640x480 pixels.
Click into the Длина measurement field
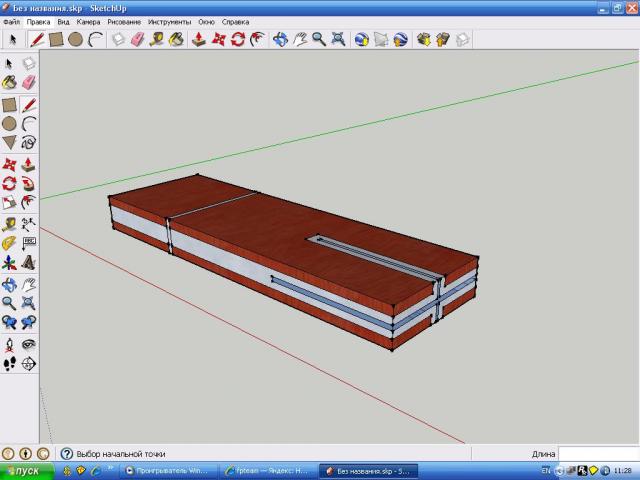[x=599, y=454]
